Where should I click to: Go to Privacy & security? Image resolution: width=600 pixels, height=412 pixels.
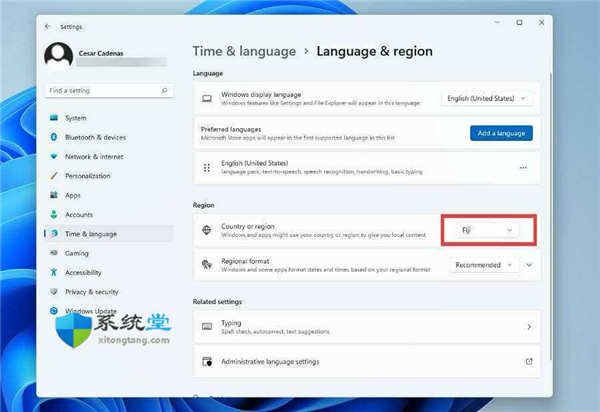coord(109,291)
